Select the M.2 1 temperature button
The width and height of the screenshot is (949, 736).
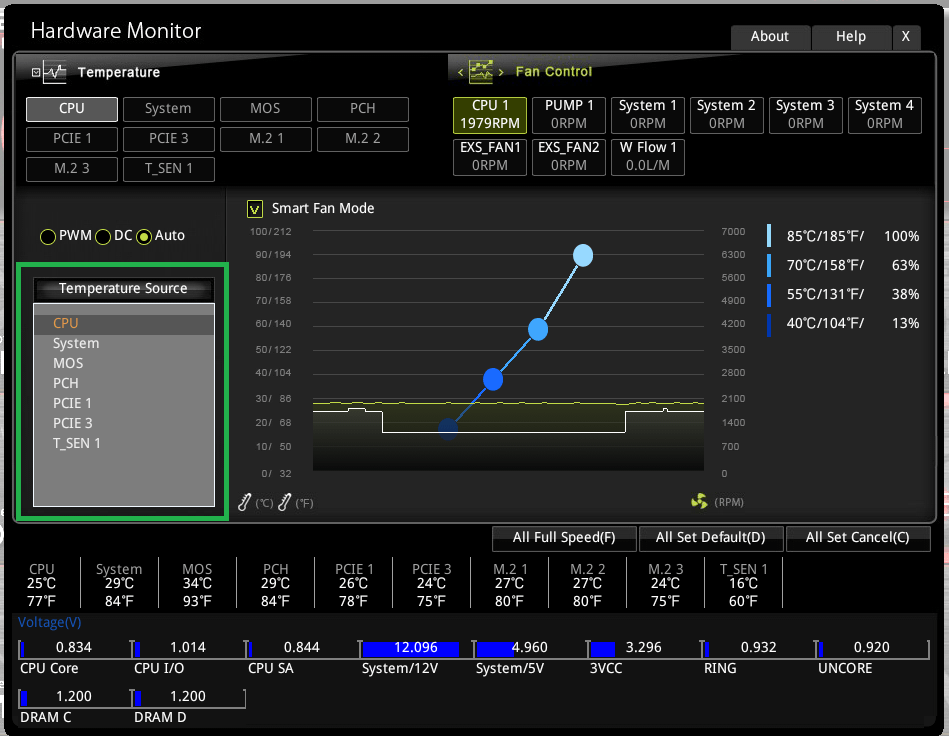(x=266, y=139)
